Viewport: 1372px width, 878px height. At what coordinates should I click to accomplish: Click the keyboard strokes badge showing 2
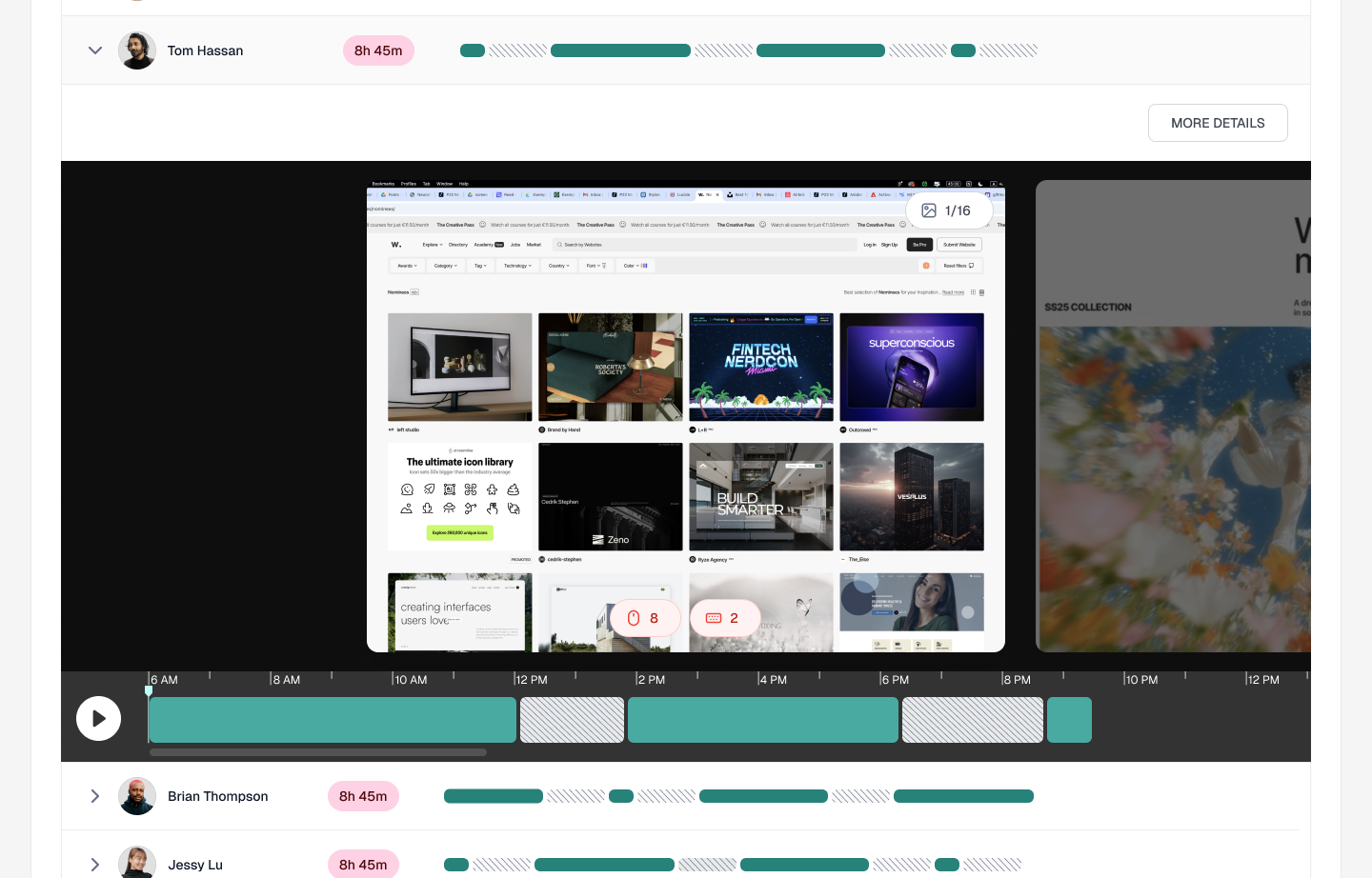724,618
